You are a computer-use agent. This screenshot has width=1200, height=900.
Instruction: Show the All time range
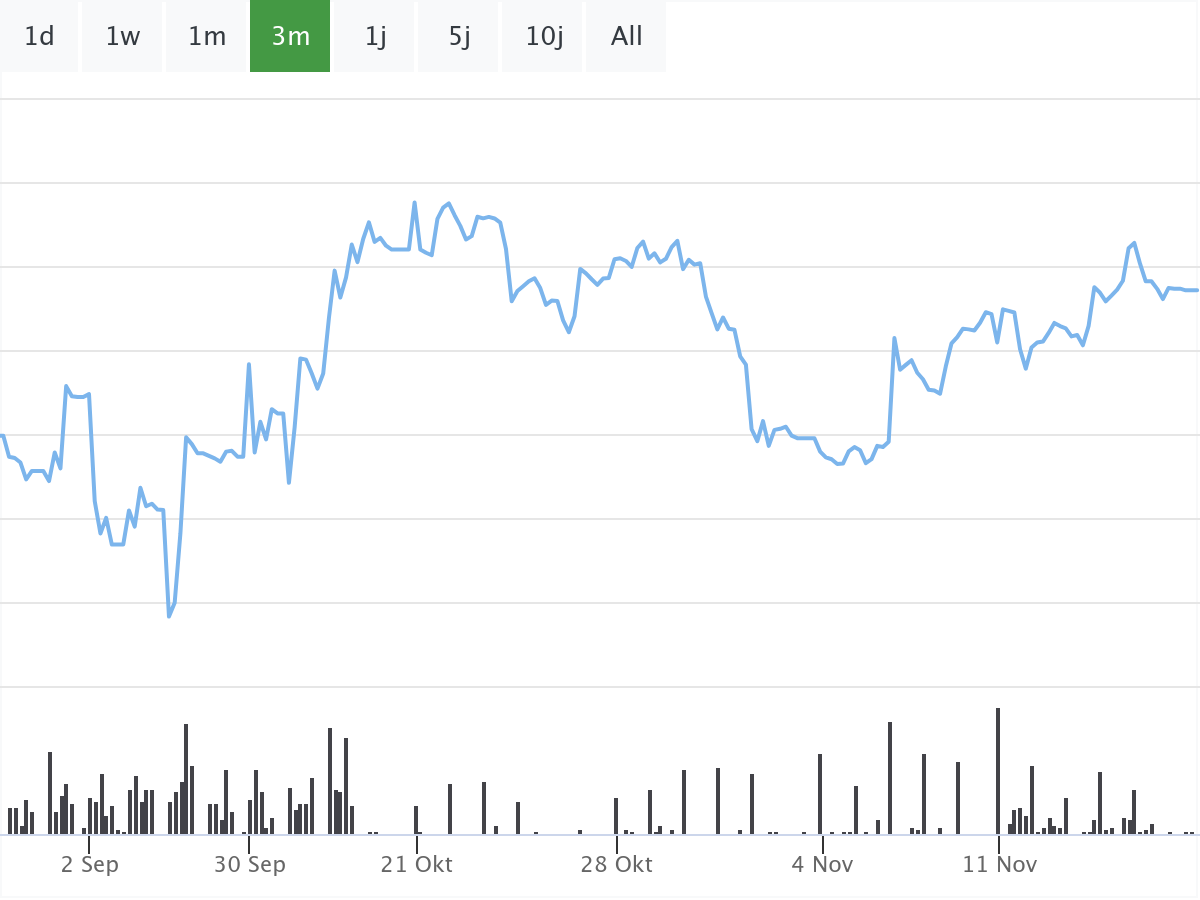coord(626,37)
